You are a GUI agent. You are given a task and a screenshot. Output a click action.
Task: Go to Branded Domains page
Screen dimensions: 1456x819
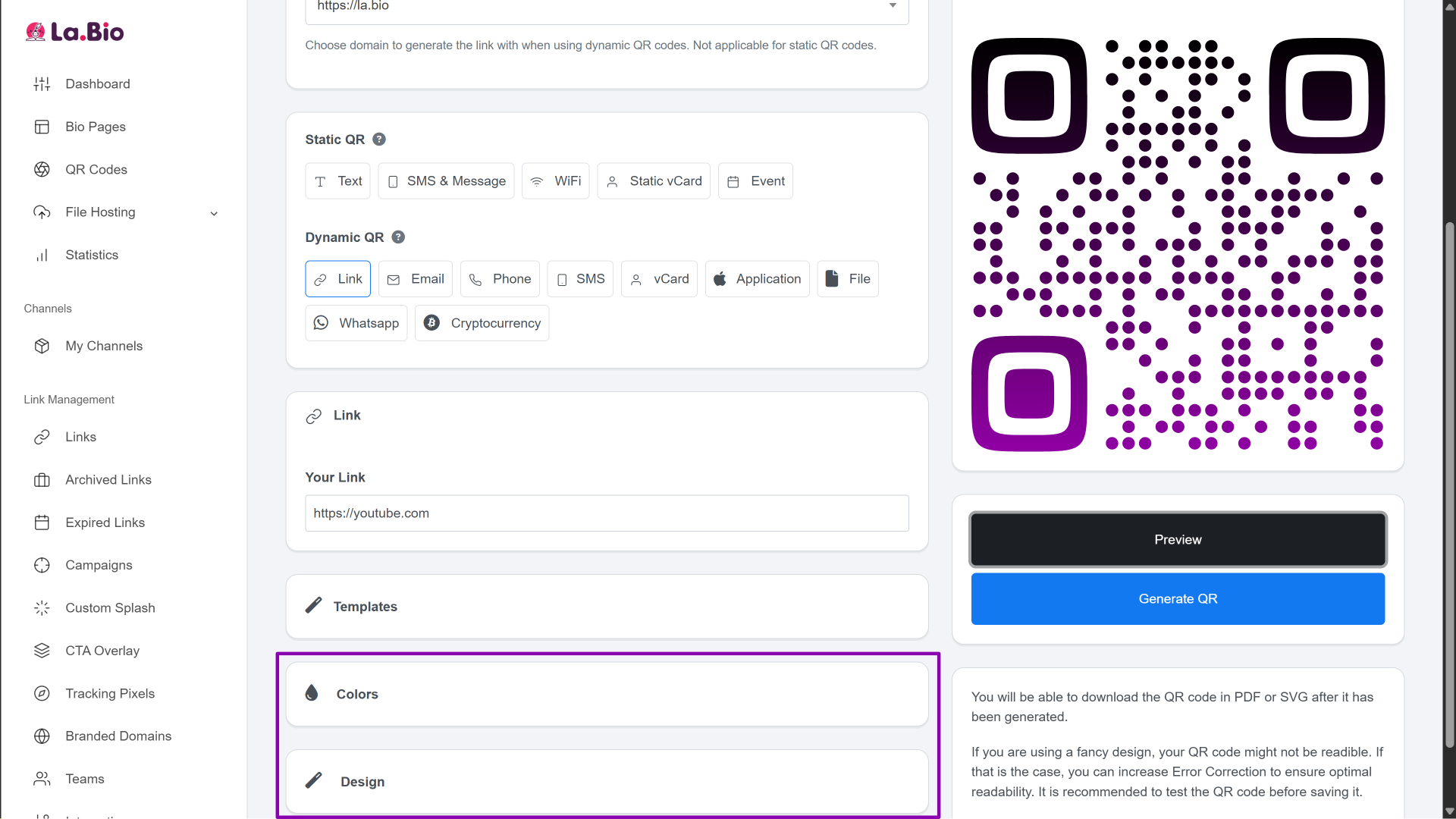pos(118,736)
